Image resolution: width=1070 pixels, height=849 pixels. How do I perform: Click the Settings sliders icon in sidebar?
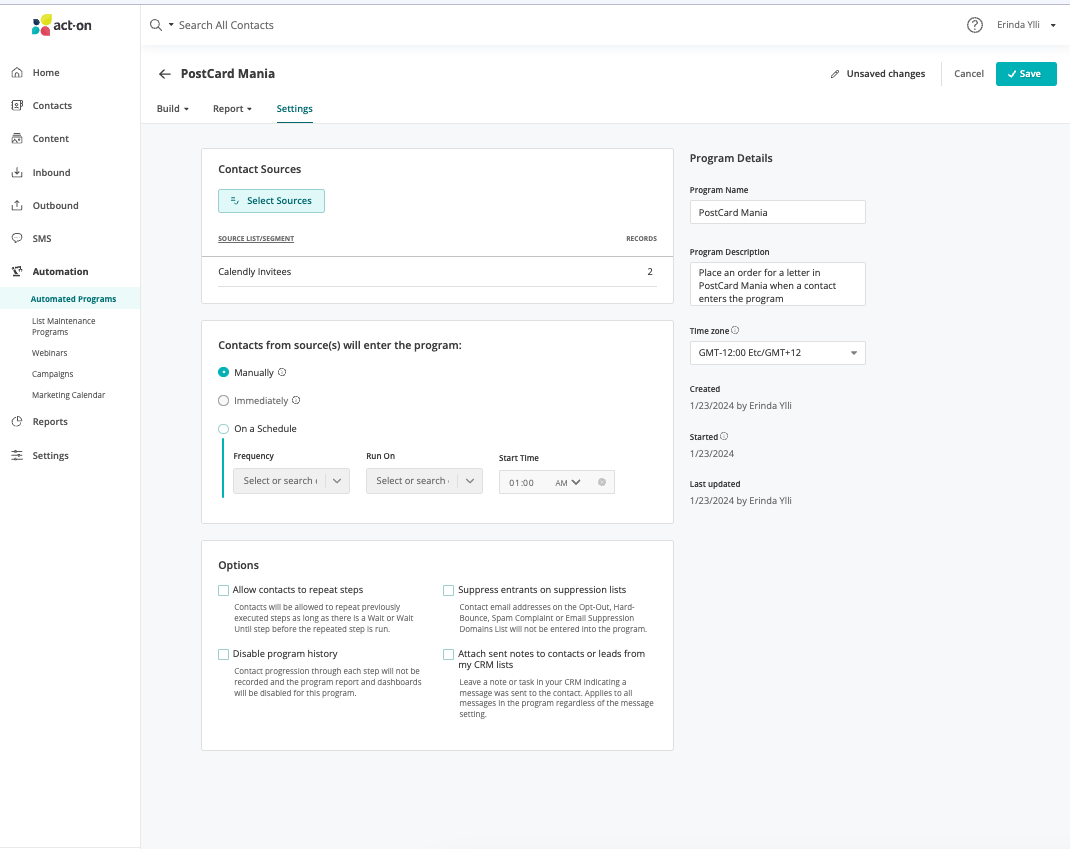coord(17,455)
